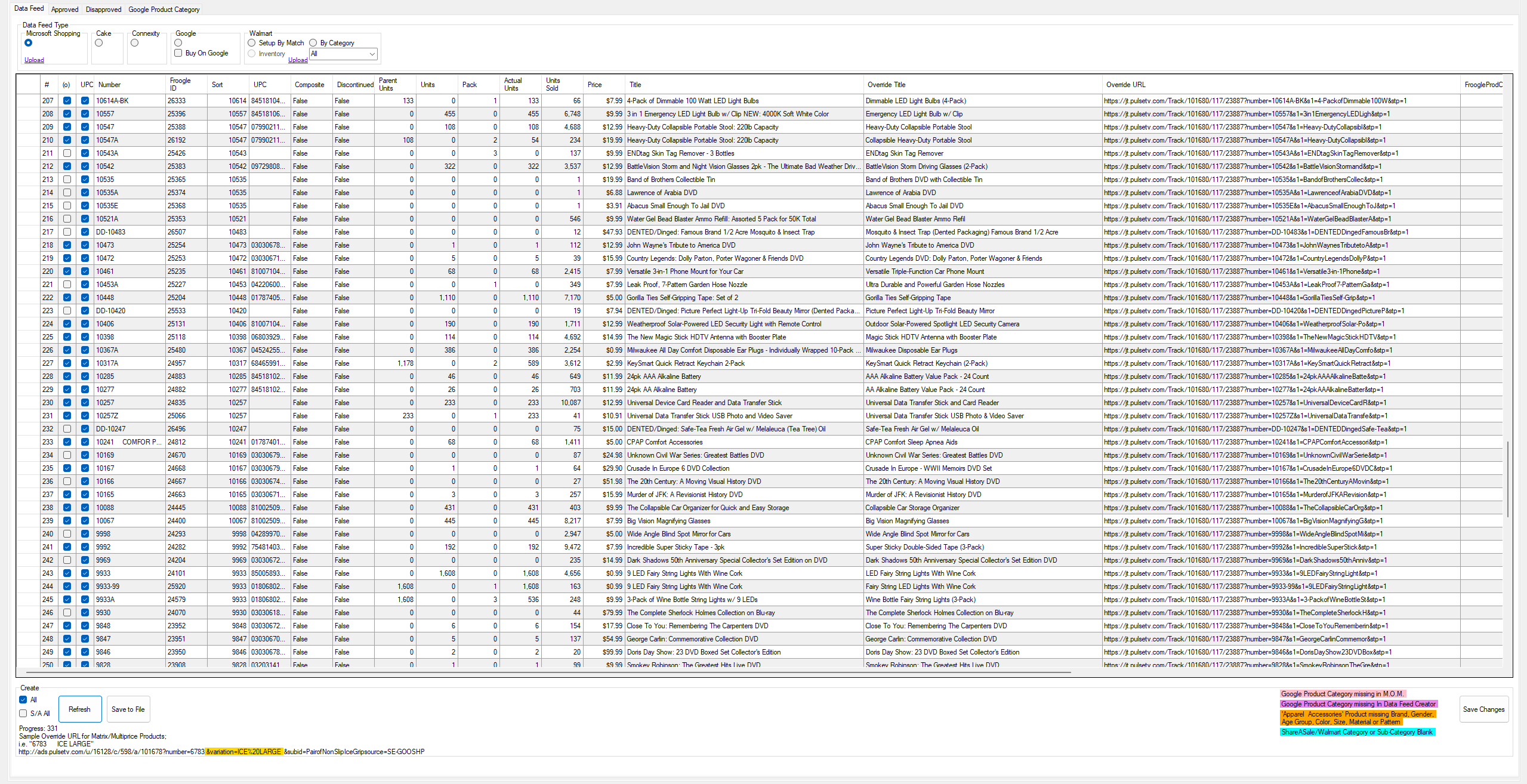This screenshot has width=1527, height=784.
Task: Click number cell DD-10483
Action: pos(129,232)
